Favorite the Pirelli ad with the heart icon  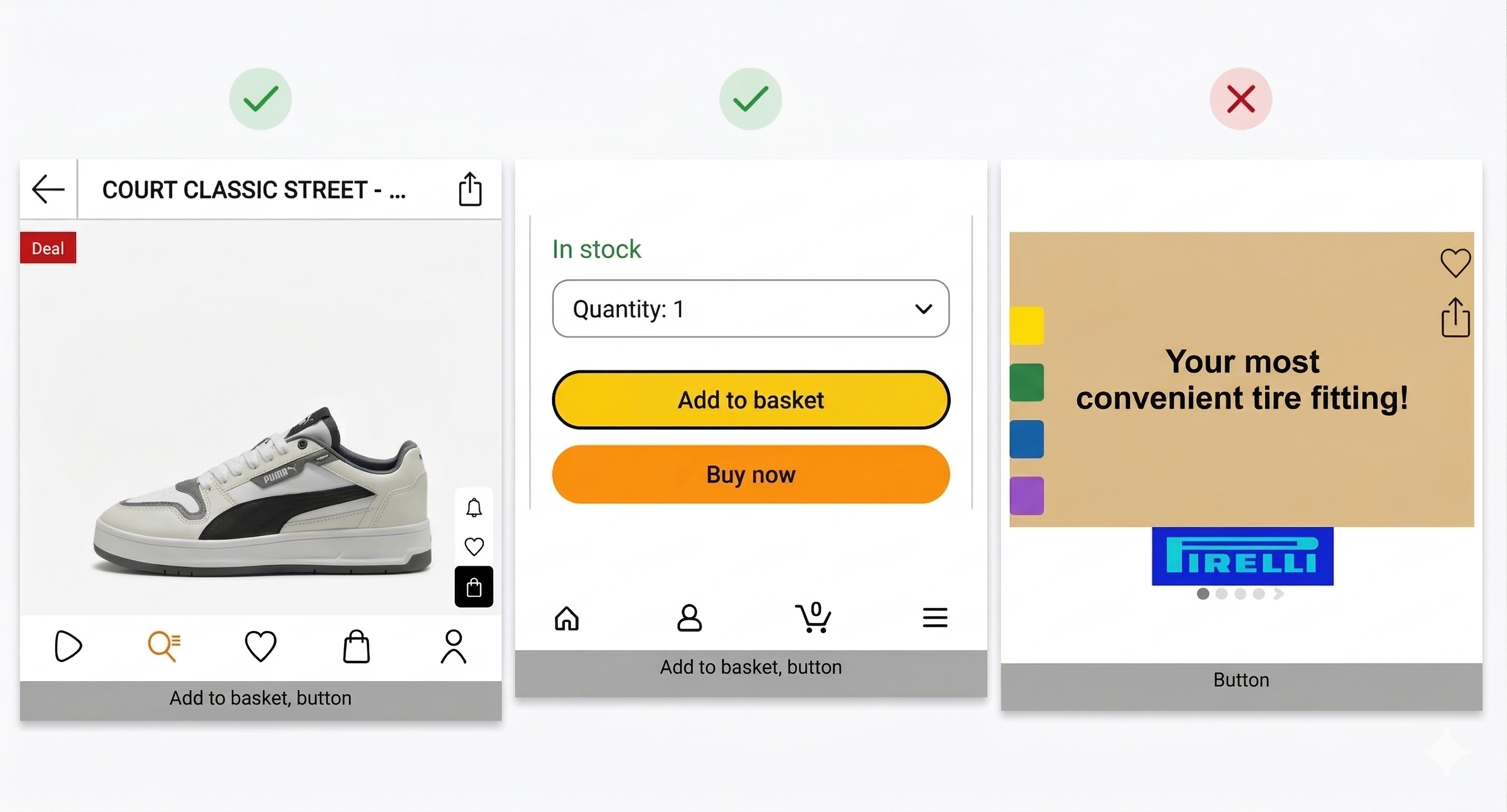tap(1456, 262)
